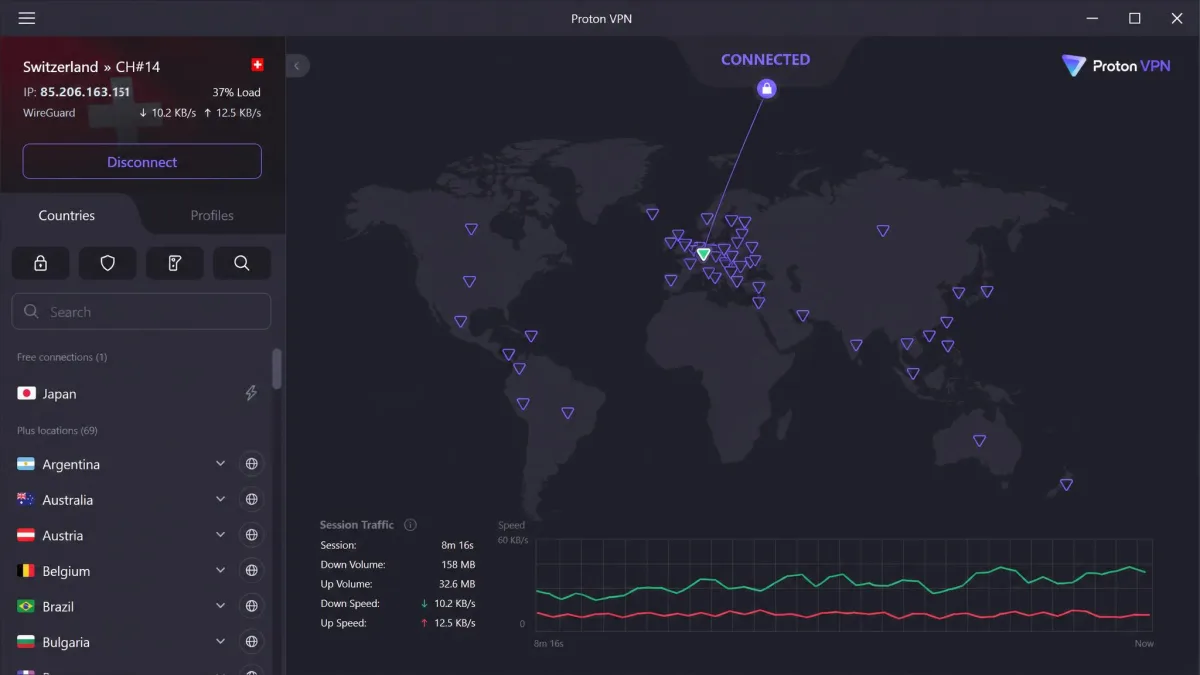Click the Plus locations (69) header
The width and height of the screenshot is (1200, 675).
click(x=57, y=430)
